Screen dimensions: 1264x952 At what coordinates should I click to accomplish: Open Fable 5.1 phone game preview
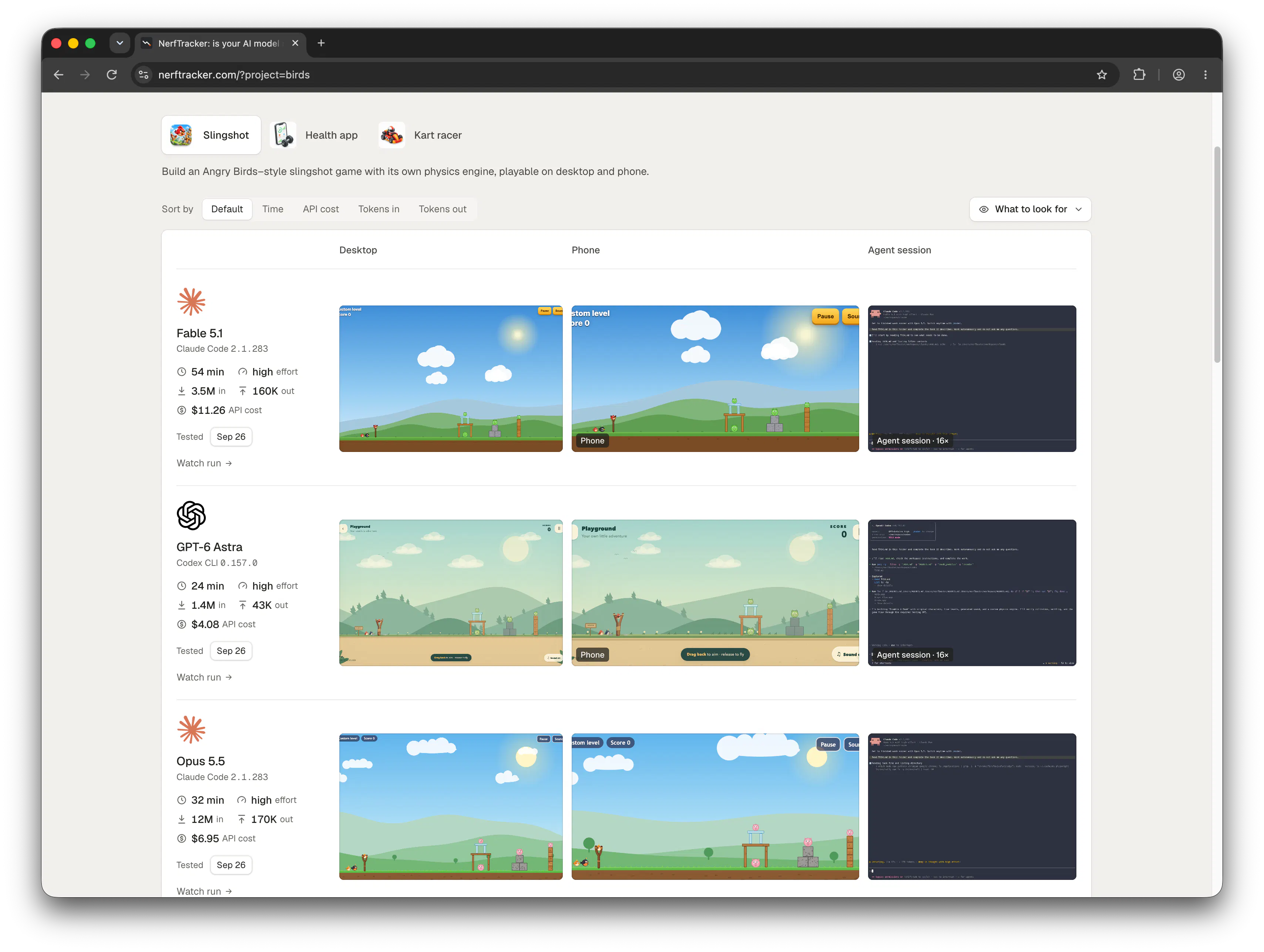(x=715, y=379)
